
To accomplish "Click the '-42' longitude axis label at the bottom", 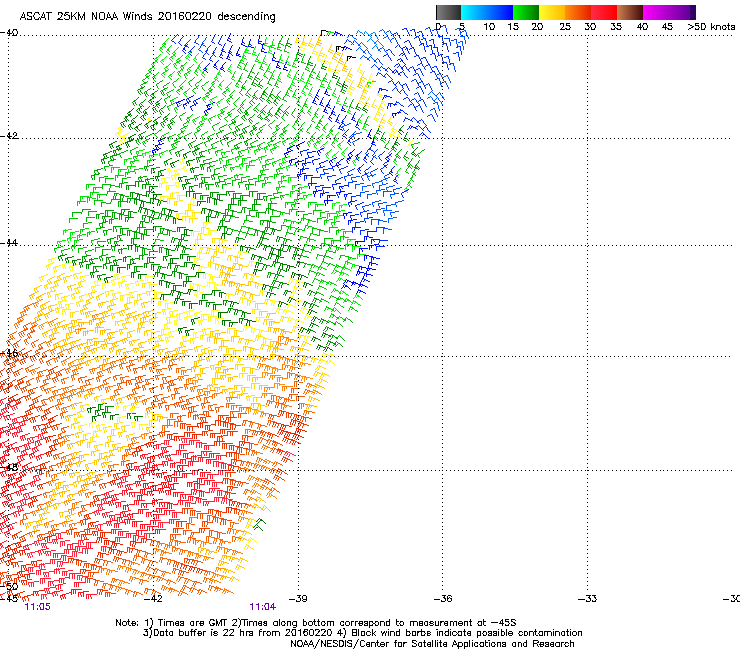I will tap(153, 599).
